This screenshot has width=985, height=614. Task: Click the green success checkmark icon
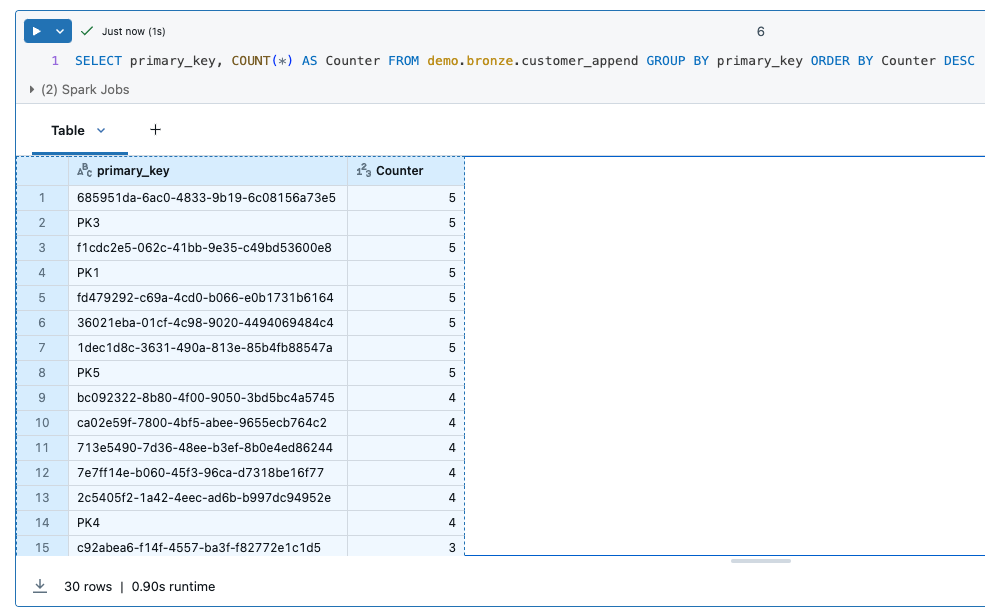(x=88, y=32)
